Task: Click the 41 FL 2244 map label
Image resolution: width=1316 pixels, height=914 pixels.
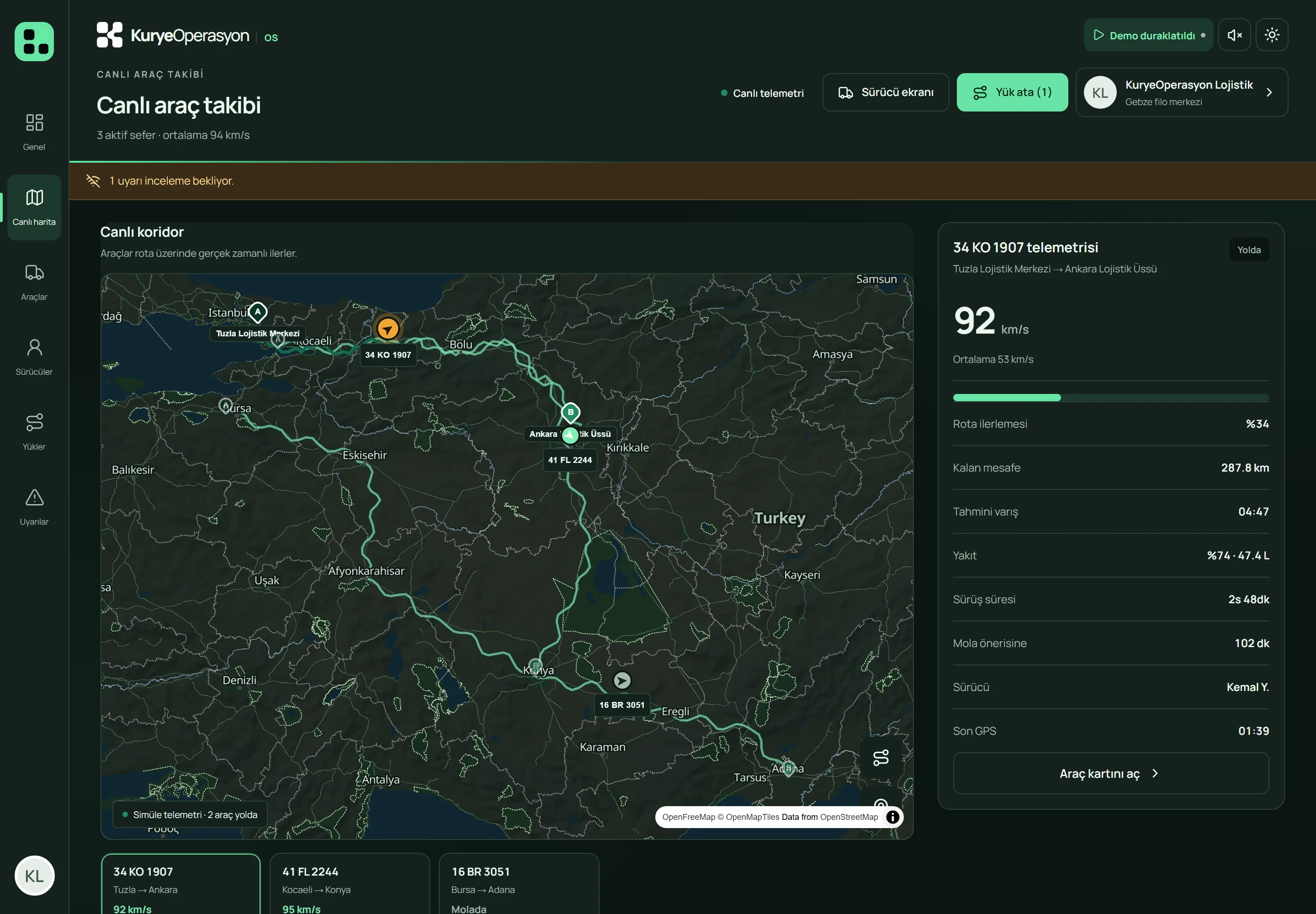Action: [x=570, y=460]
